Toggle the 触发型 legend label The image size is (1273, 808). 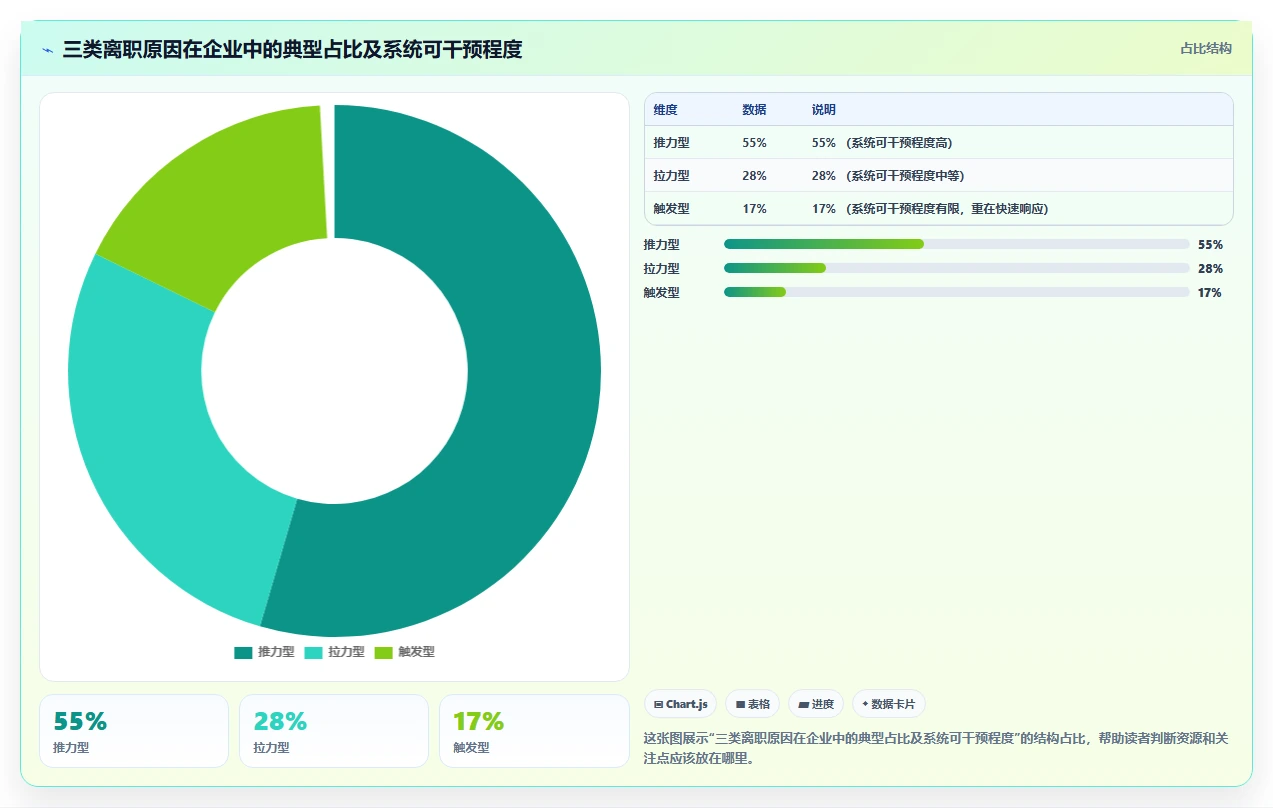[x=416, y=652]
